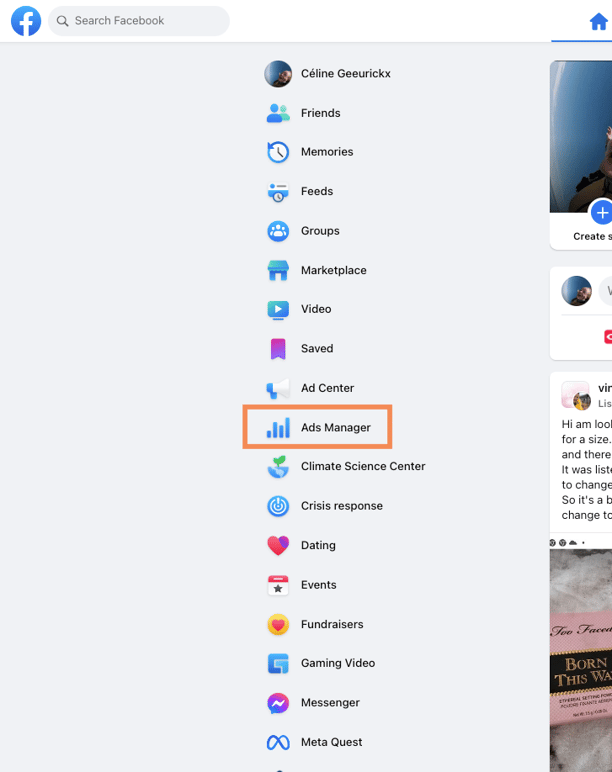Image resolution: width=612 pixels, height=772 pixels.
Task: Click the Create story plus button
Action: click(602, 213)
